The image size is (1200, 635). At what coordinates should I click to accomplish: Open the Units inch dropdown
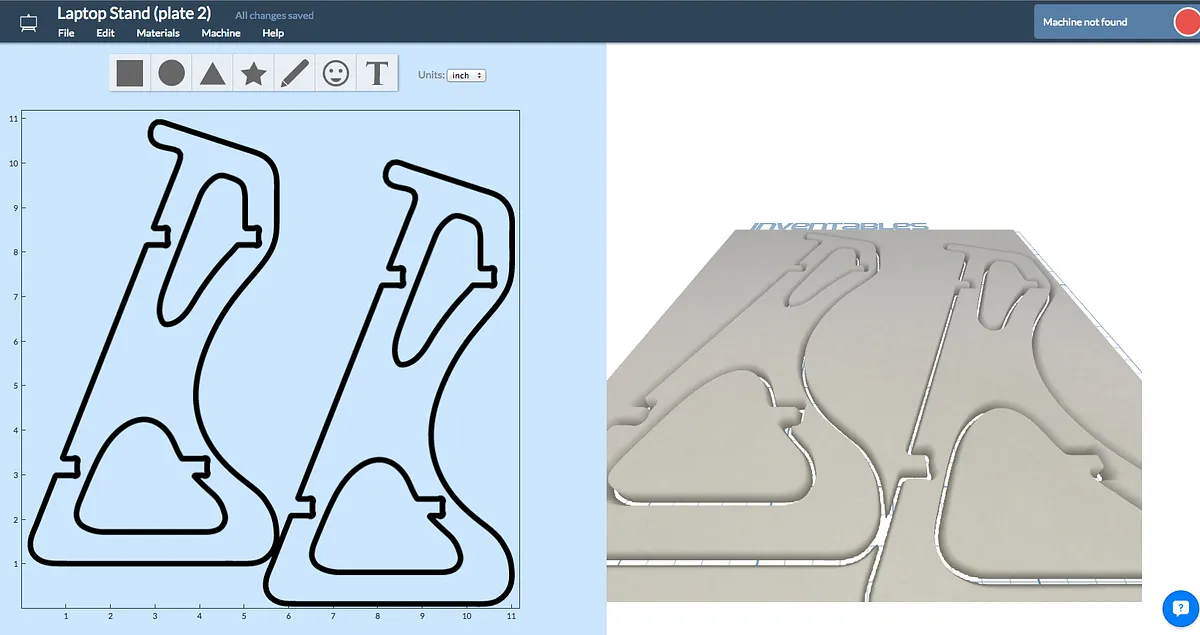coord(467,75)
